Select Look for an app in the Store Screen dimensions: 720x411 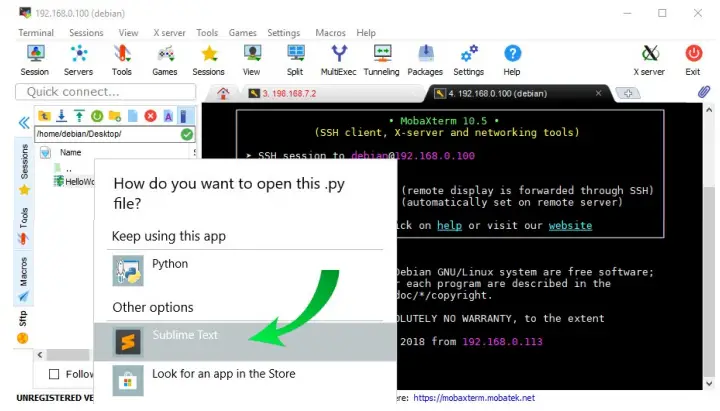[x=245, y=380]
